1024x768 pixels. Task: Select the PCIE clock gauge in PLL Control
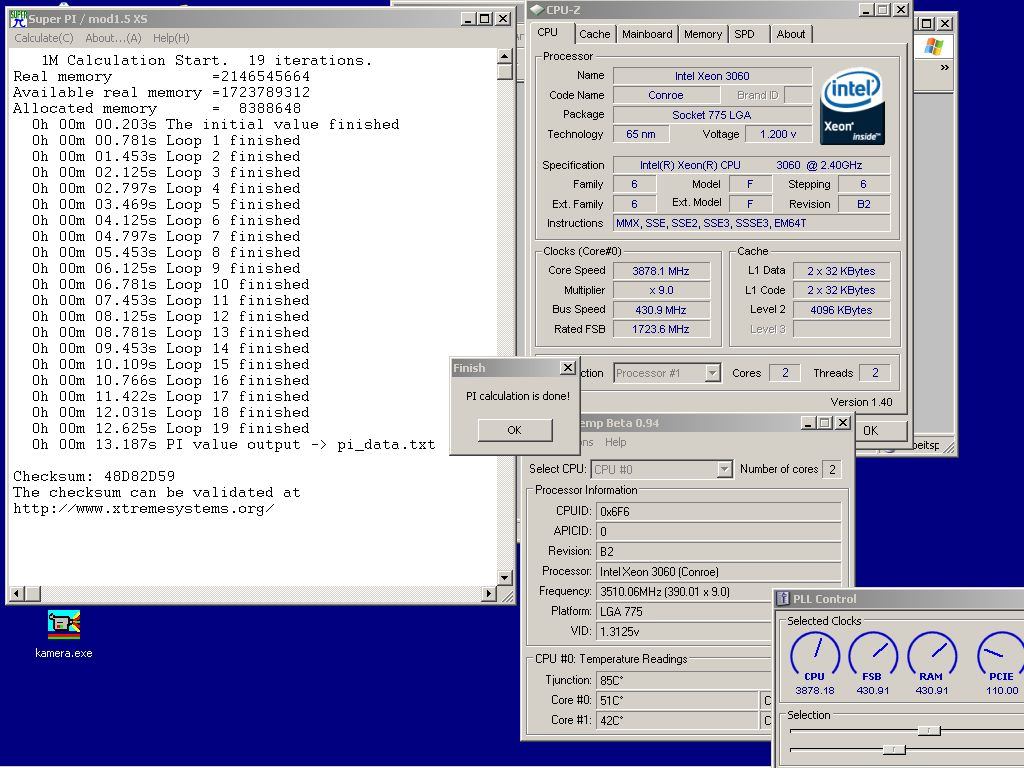pos(1000,663)
